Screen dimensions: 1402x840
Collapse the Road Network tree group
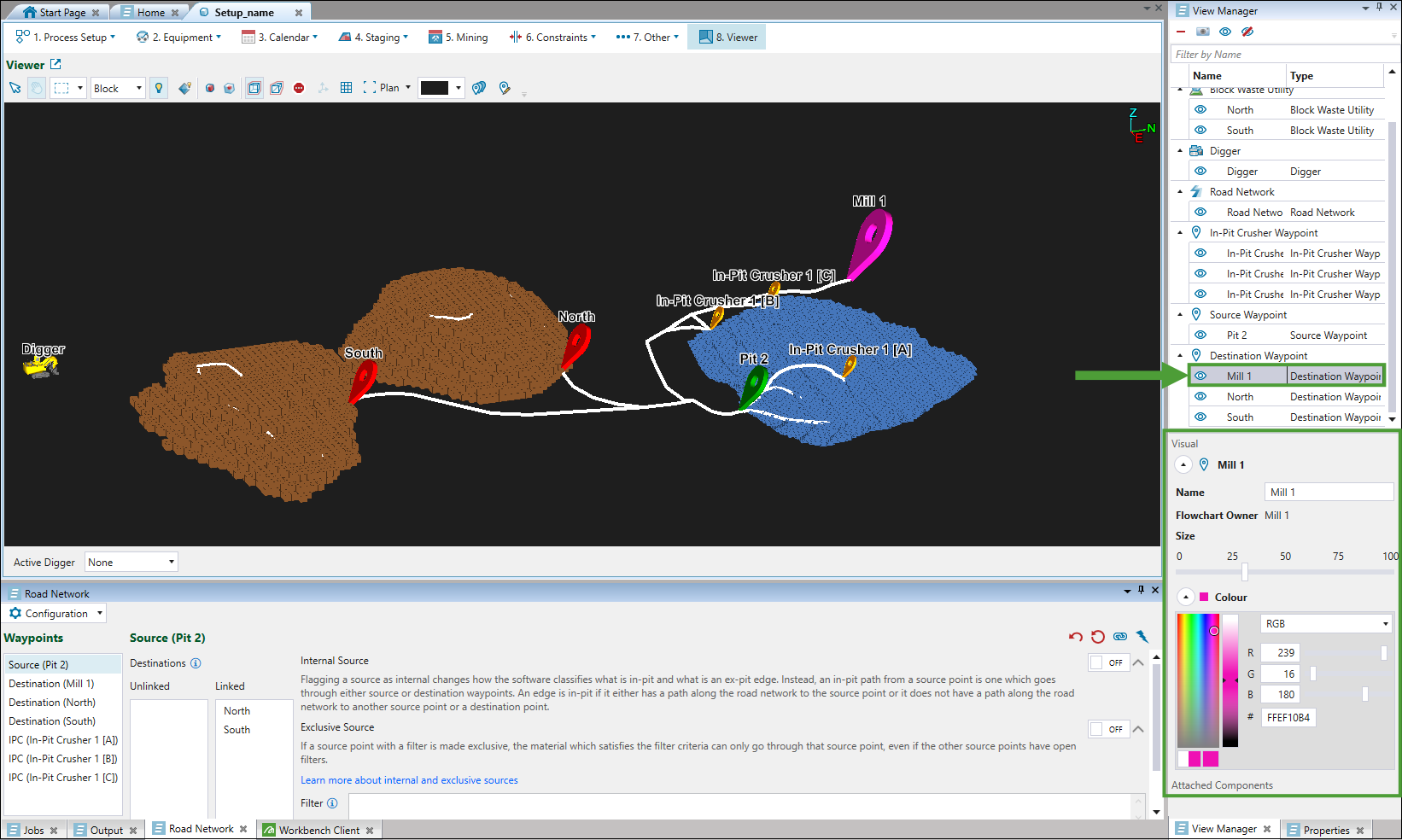(x=1181, y=192)
